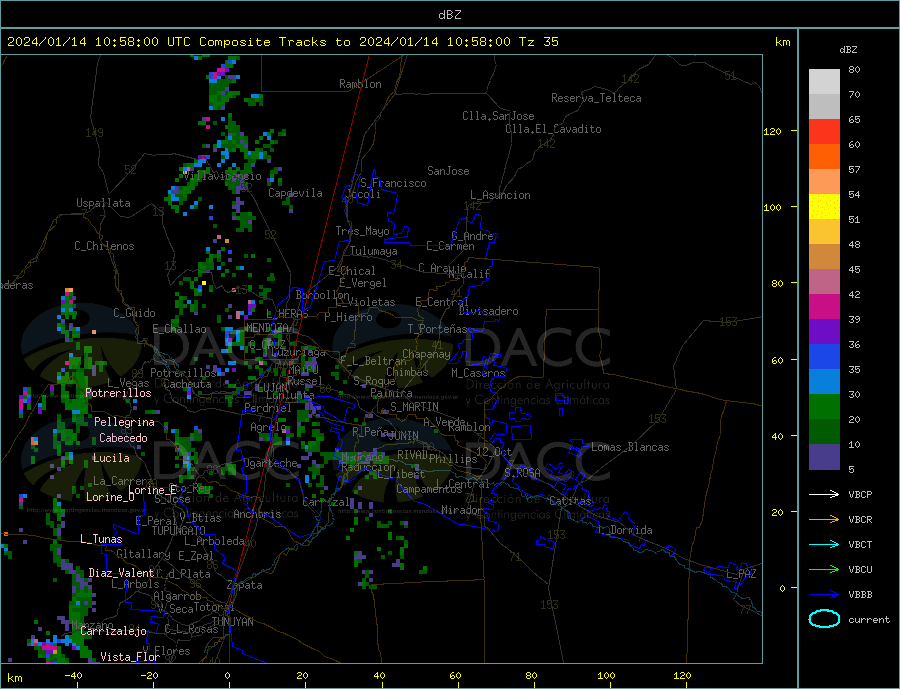Image resolution: width=900 pixels, height=689 pixels.
Task: Click the TUNUYAN map label
Action: coord(232,622)
